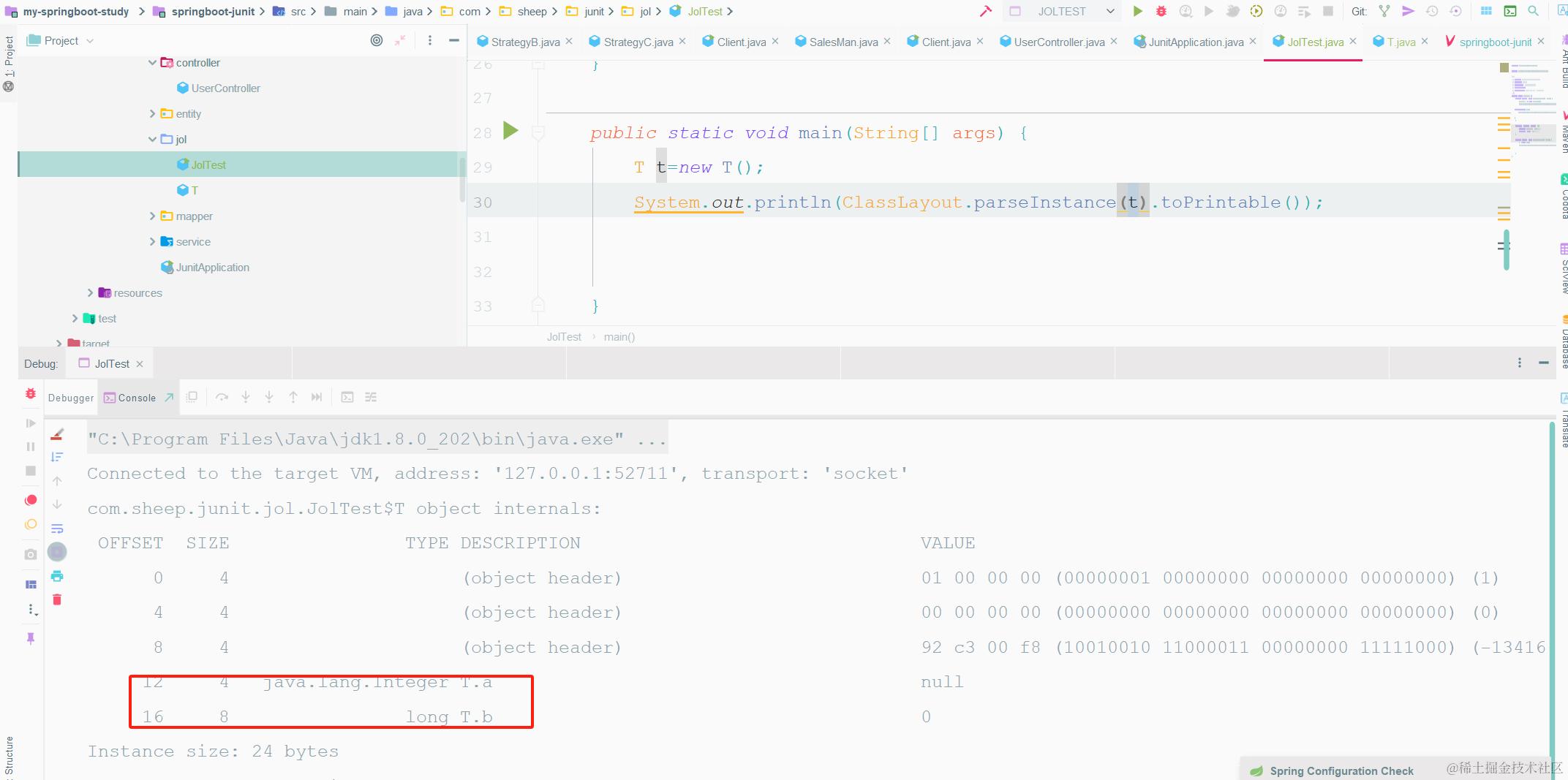This screenshot has width=1568, height=780.
Task: Run main method from gutter arrow
Action: [510, 131]
